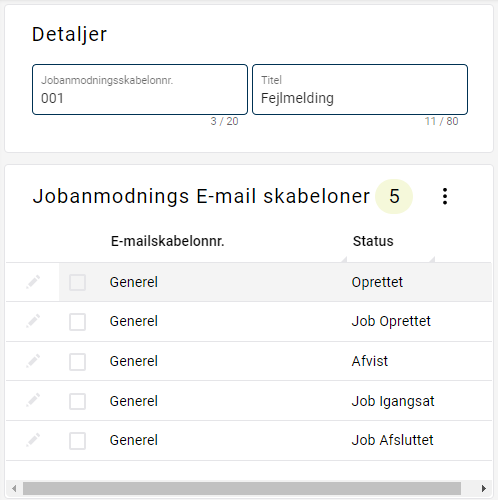Click the horizontal scrollbar track
This screenshot has height=500, width=498.
(x=242, y=489)
